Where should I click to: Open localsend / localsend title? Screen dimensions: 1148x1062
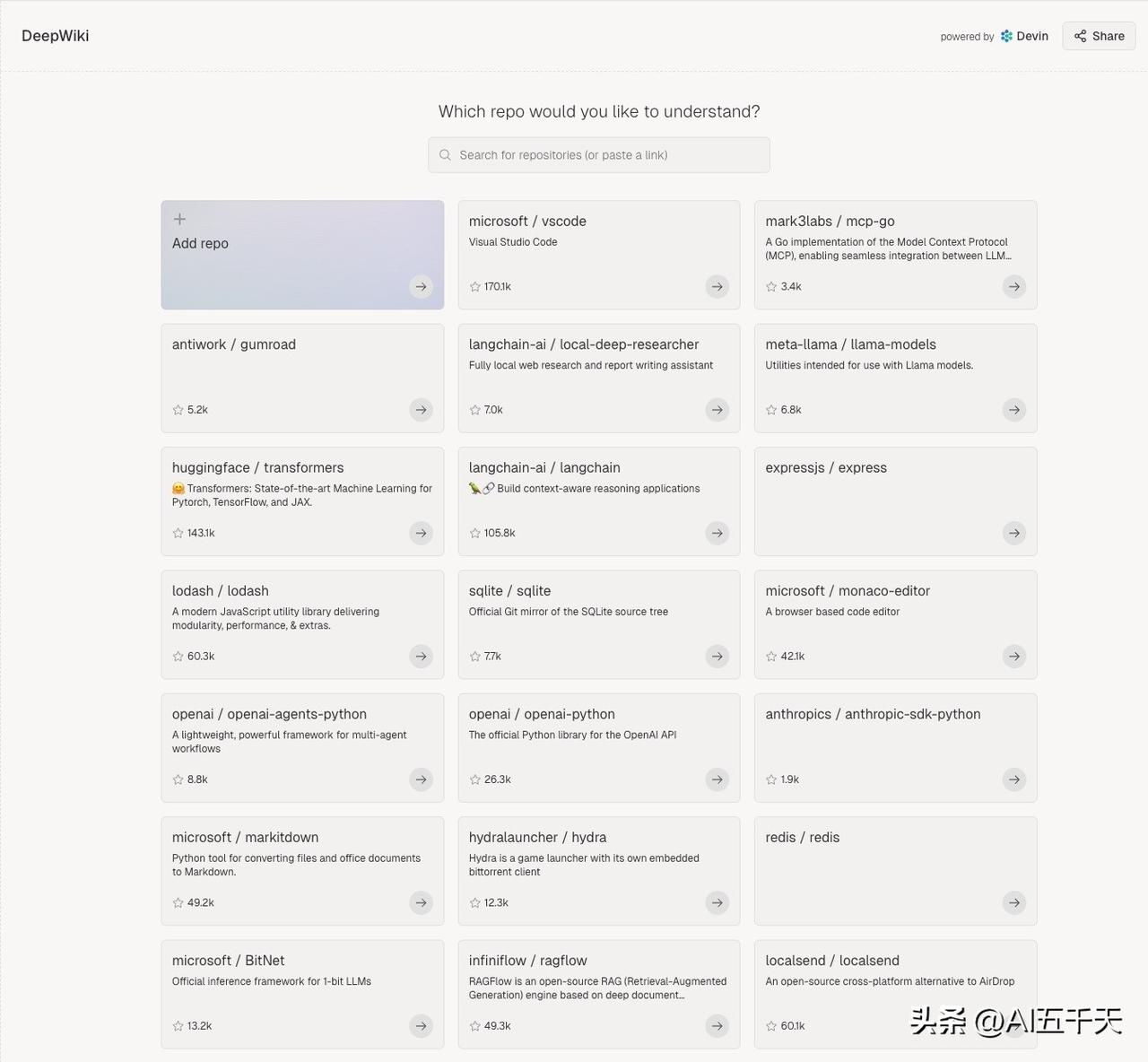[832, 961]
